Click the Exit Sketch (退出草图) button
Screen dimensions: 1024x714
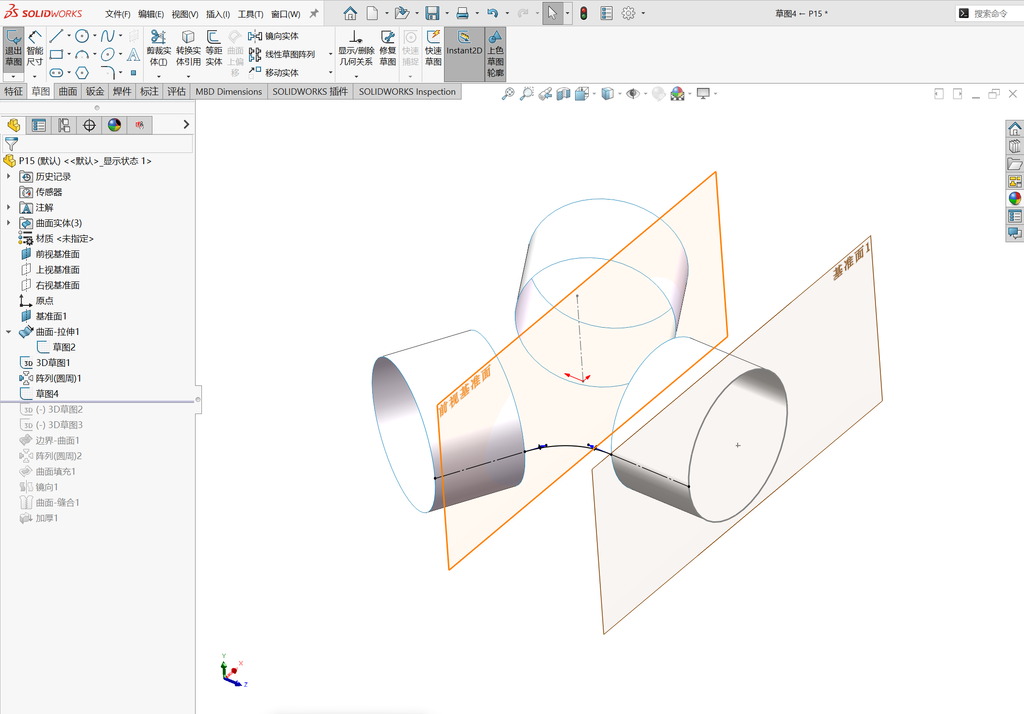click(x=13, y=48)
